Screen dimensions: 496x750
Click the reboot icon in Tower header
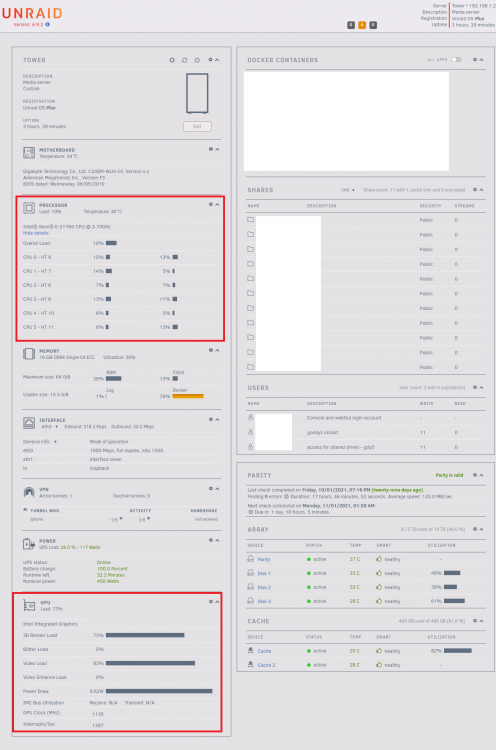pos(185,60)
